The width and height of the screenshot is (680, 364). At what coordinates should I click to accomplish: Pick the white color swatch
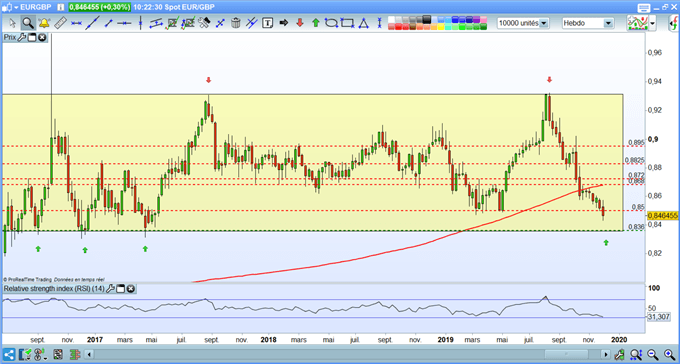point(391,19)
